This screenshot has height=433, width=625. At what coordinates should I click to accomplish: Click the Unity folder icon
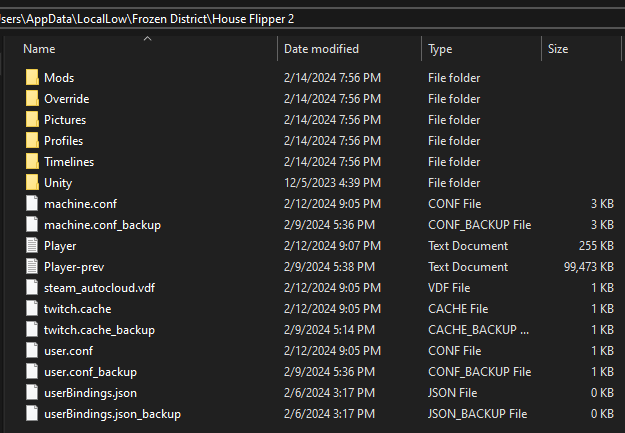click(32, 183)
